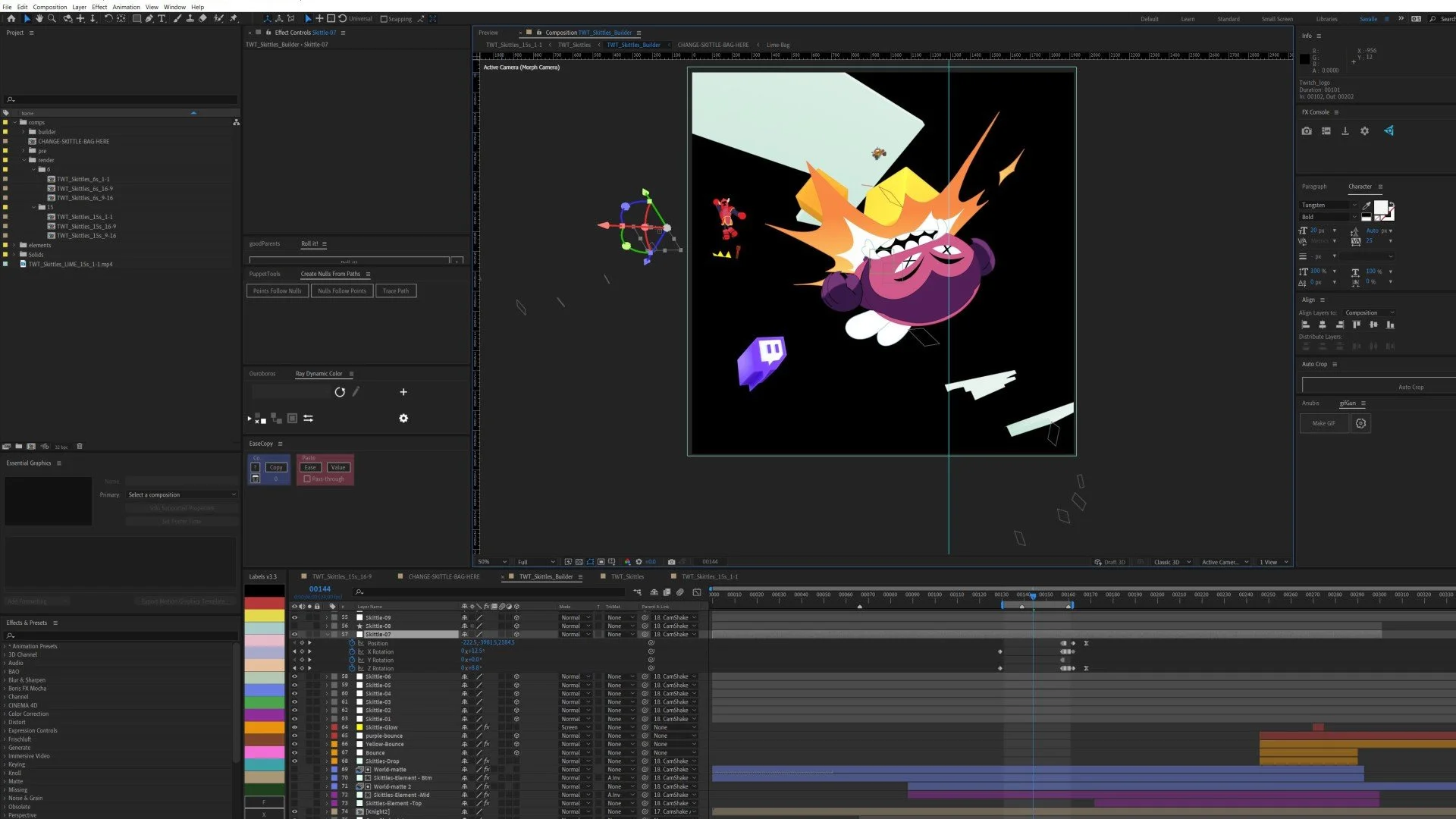1456x819 pixels.
Task: Select the Zoom magnifier tool
Action: pos(52,18)
